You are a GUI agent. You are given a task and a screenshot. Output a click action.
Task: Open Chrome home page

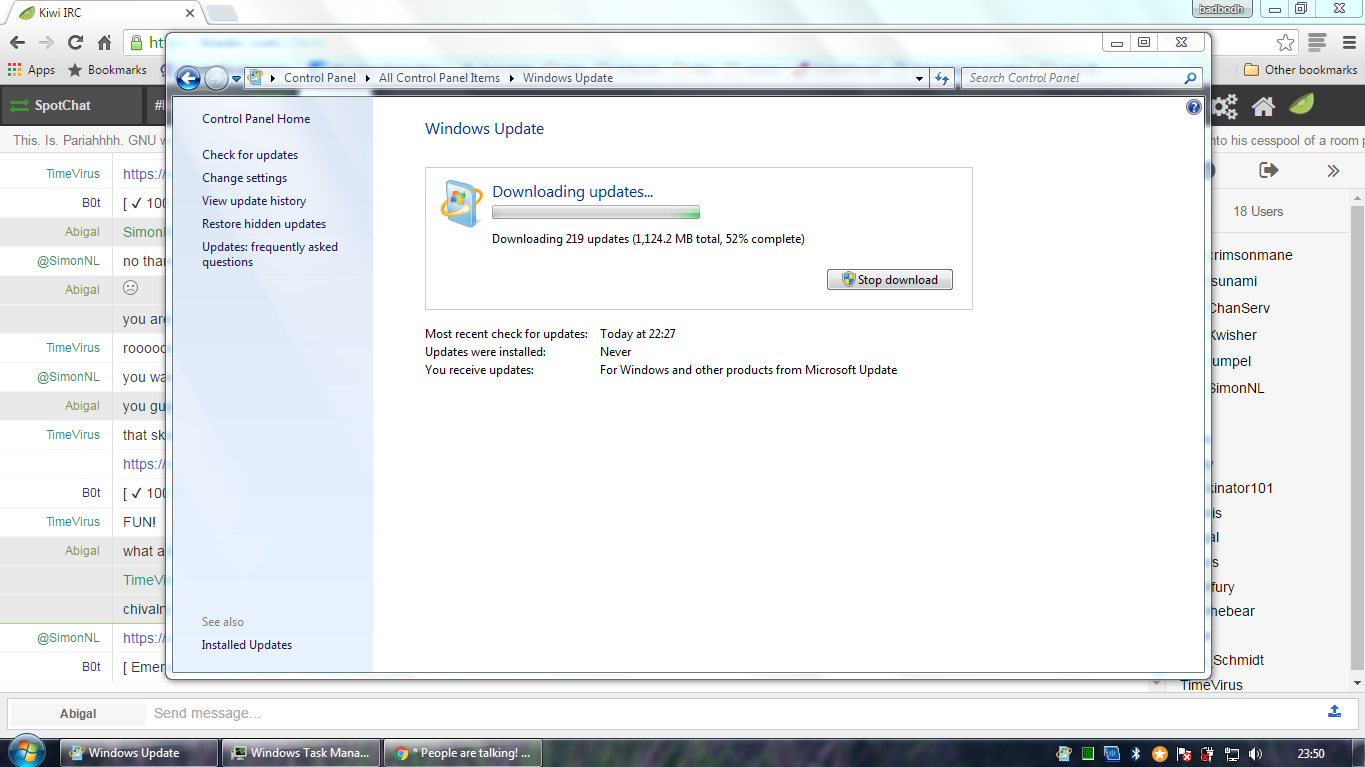pos(104,43)
